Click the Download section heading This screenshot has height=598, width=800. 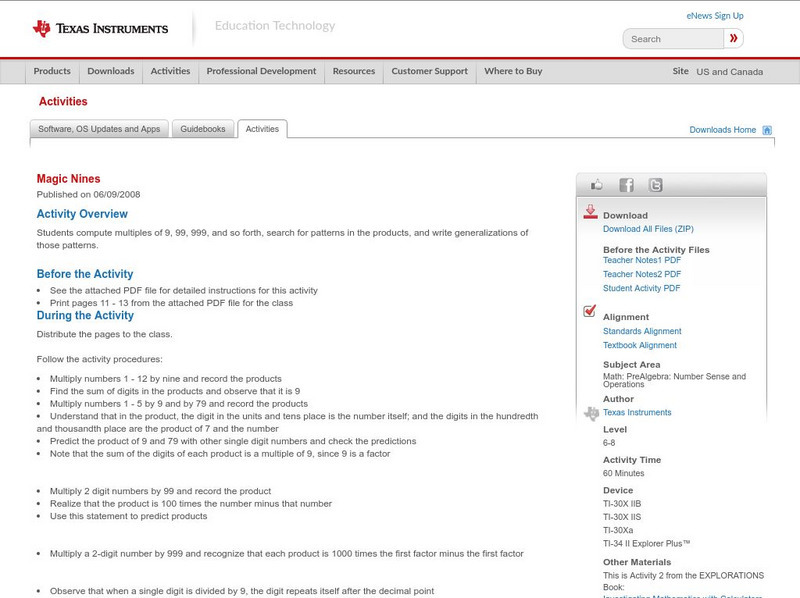625,215
